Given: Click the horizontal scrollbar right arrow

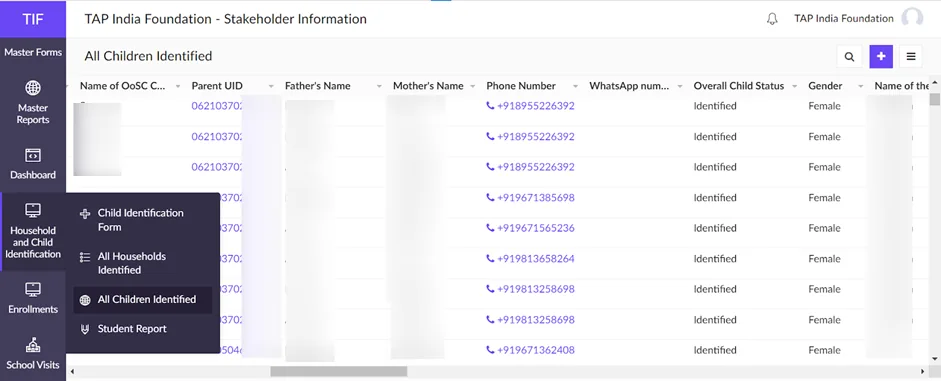Looking at the screenshot, I should (923, 372).
